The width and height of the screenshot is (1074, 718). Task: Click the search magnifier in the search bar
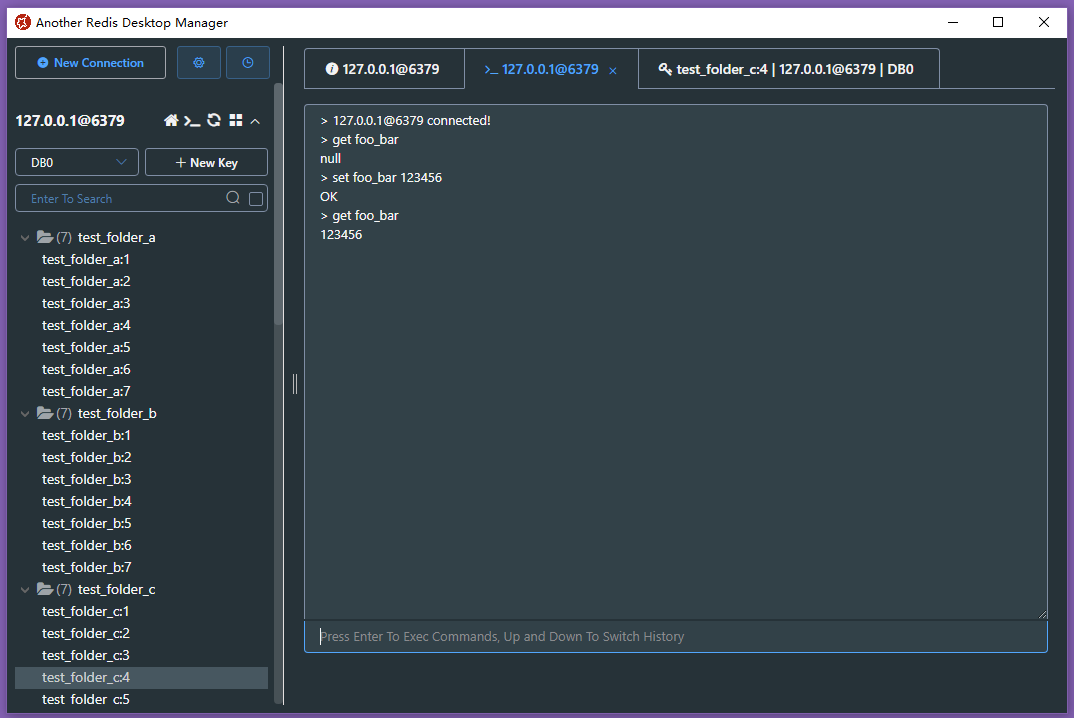[232, 198]
